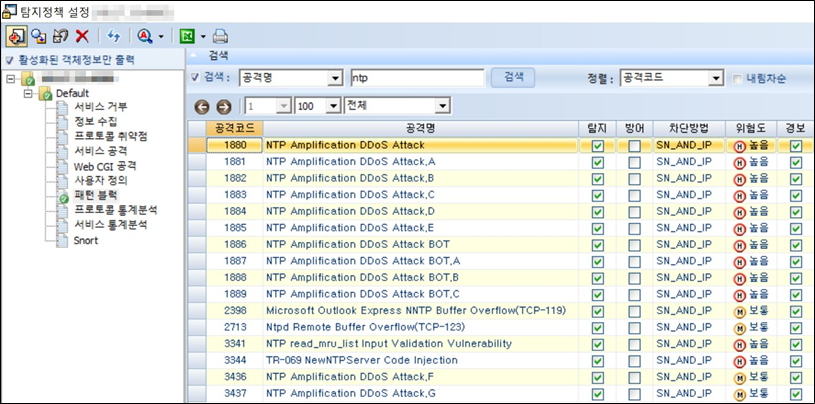Click the blue refresh arrows icon
The width and height of the screenshot is (815, 404).
[114, 36]
